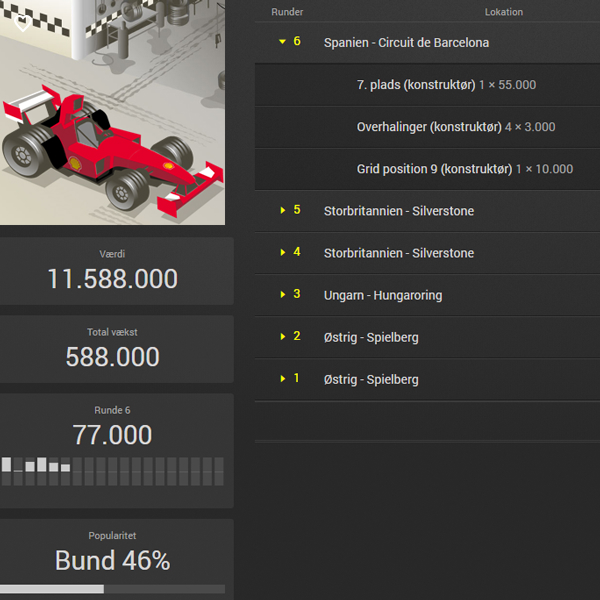
Task: Expand round 4 Silverstone arrow
Action: 283,252
